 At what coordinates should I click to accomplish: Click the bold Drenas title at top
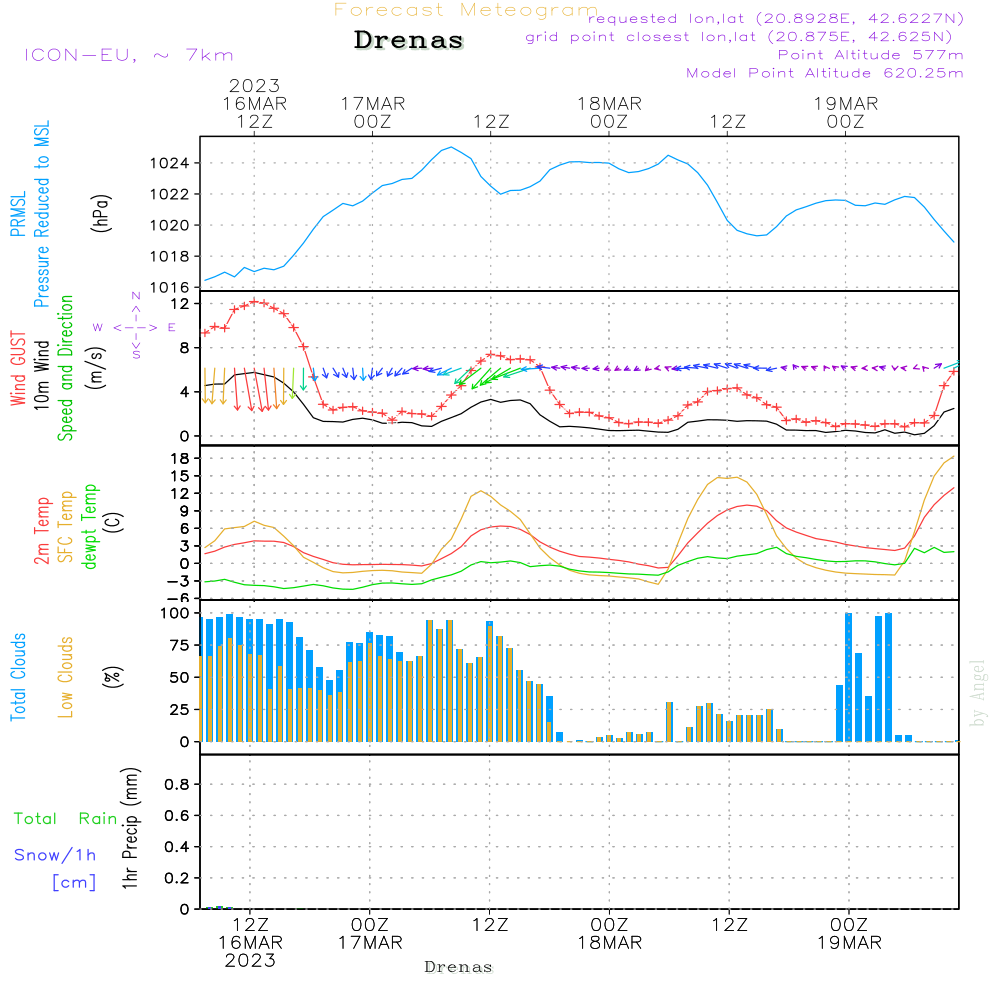(x=409, y=41)
